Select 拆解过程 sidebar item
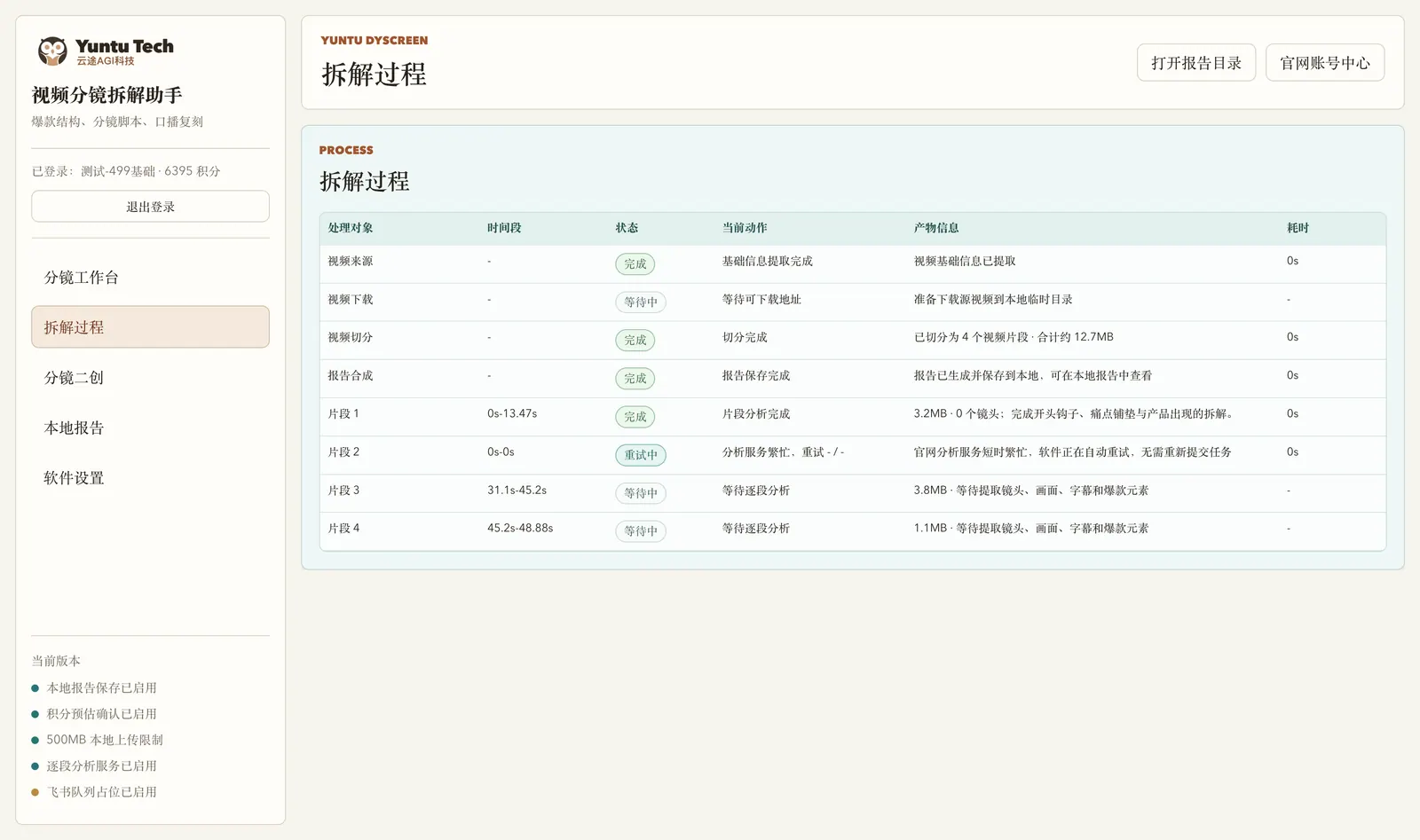This screenshot has width=1420, height=840. click(x=150, y=326)
